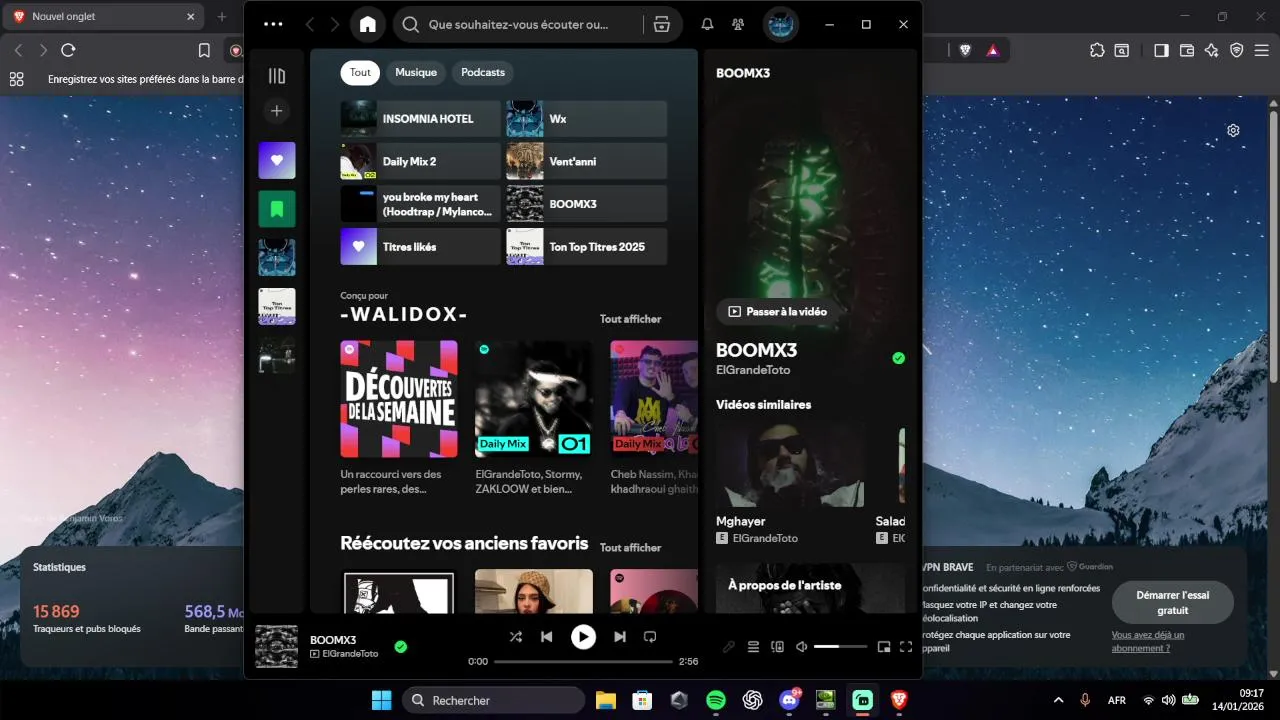The width and height of the screenshot is (1280, 720).
Task: Open lyrics microphone icon
Action: point(729,647)
